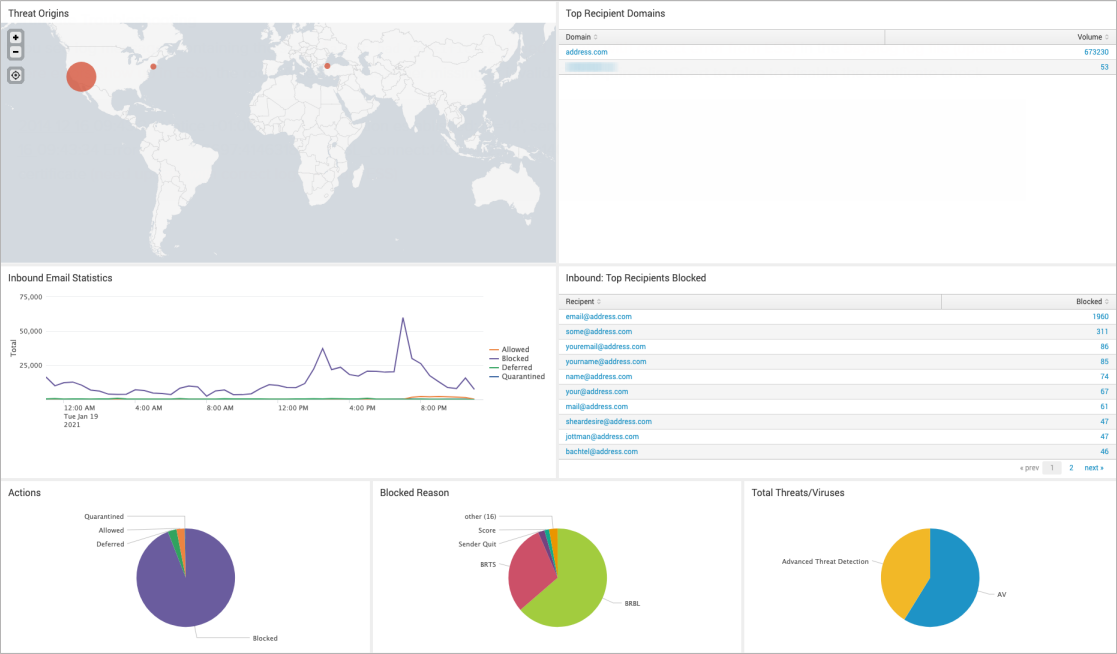Click the large red threat marker on the map

pyautogui.click(x=82, y=74)
